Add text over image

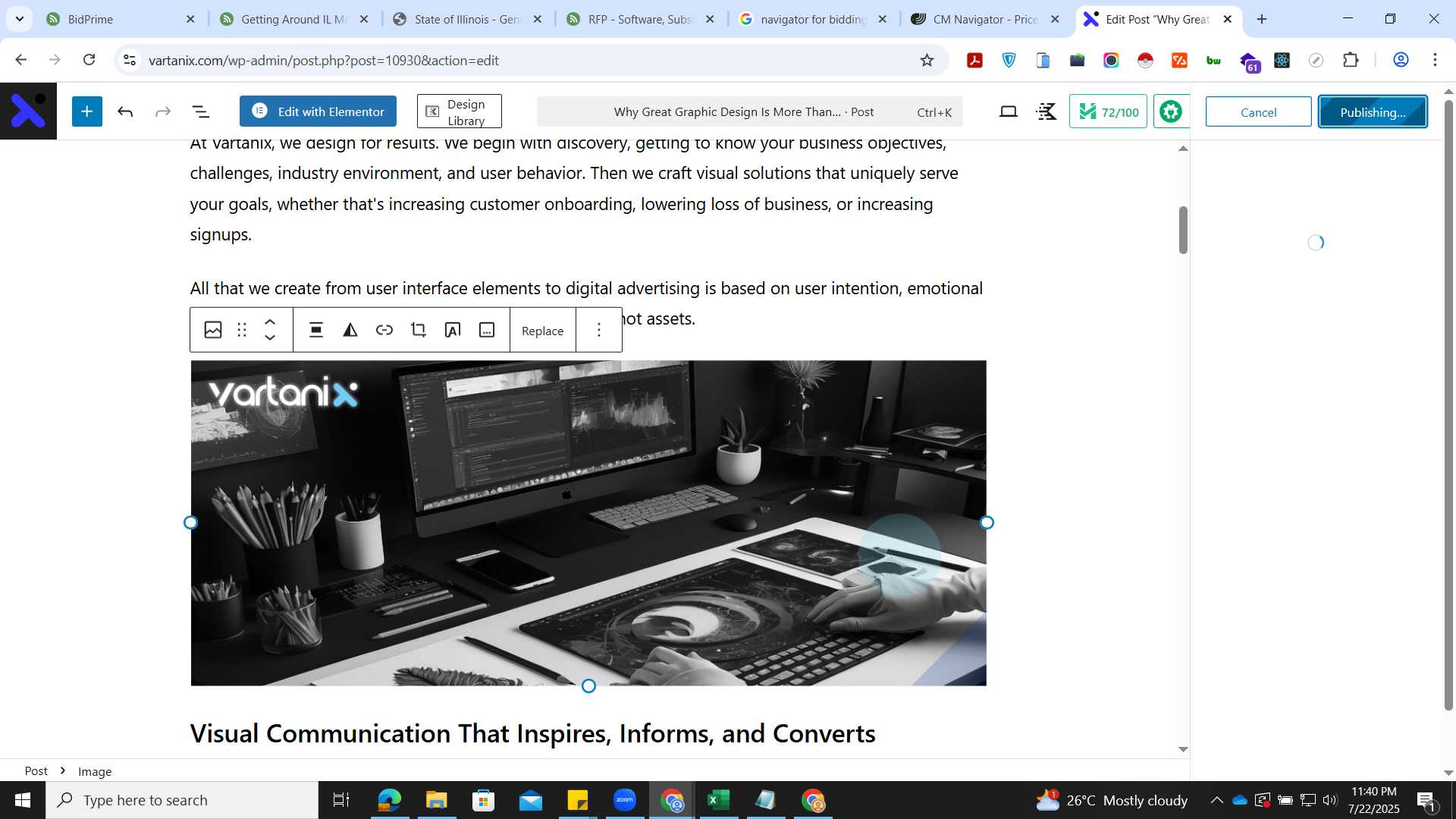[x=453, y=330]
